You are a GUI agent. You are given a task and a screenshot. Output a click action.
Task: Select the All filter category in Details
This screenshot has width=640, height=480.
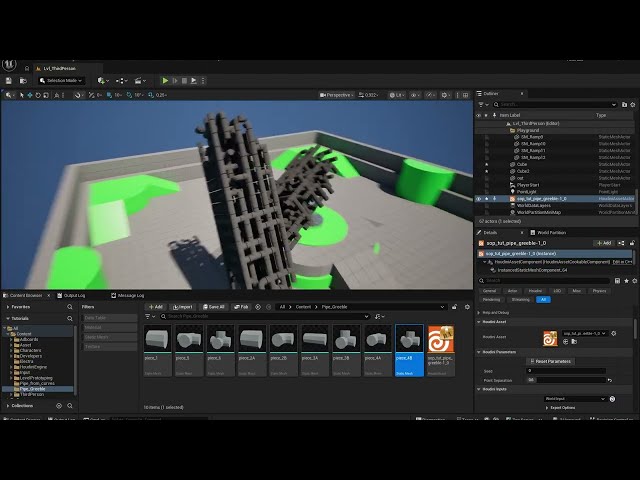point(543,300)
